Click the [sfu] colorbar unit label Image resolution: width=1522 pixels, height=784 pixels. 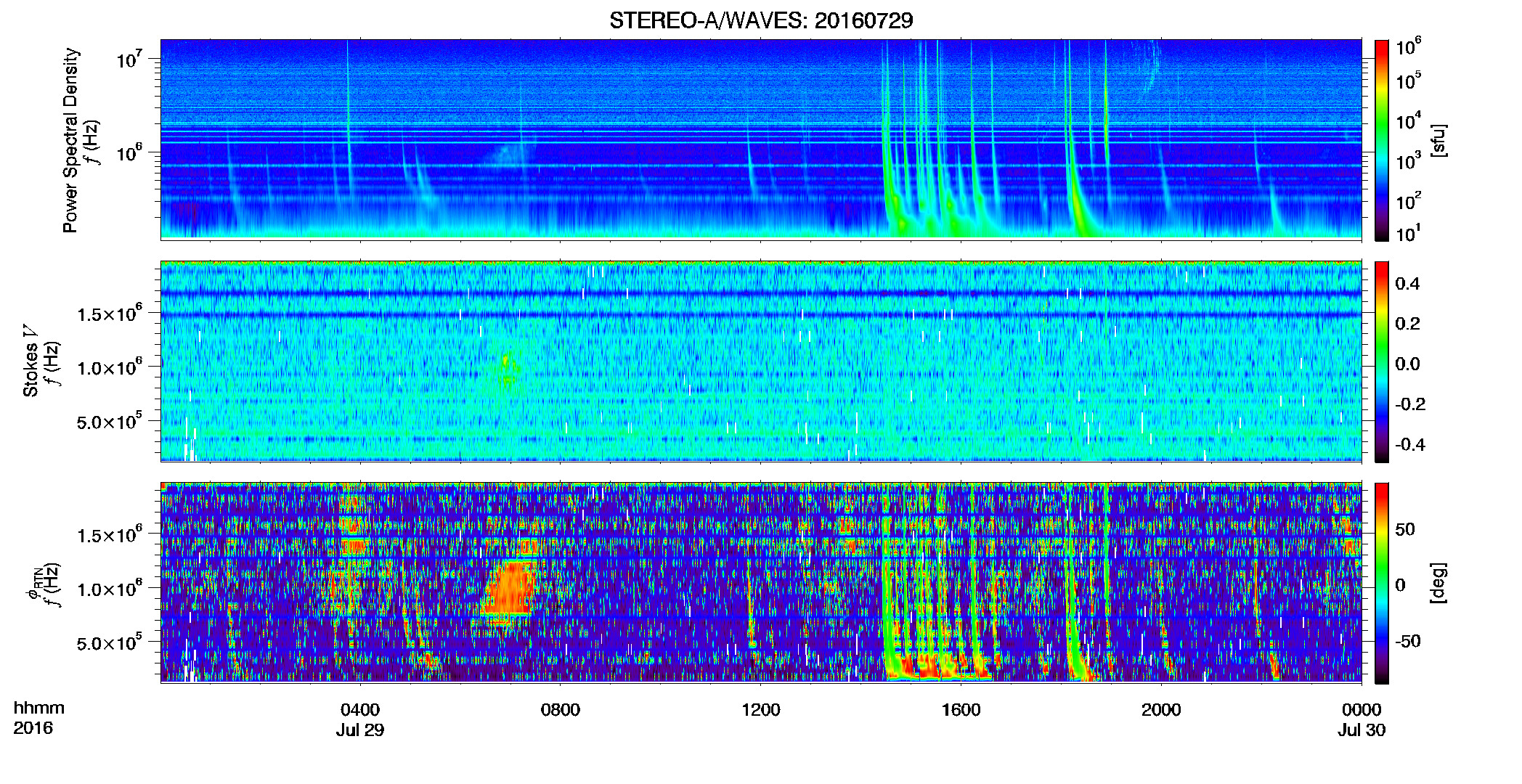[x=1438, y=140]
